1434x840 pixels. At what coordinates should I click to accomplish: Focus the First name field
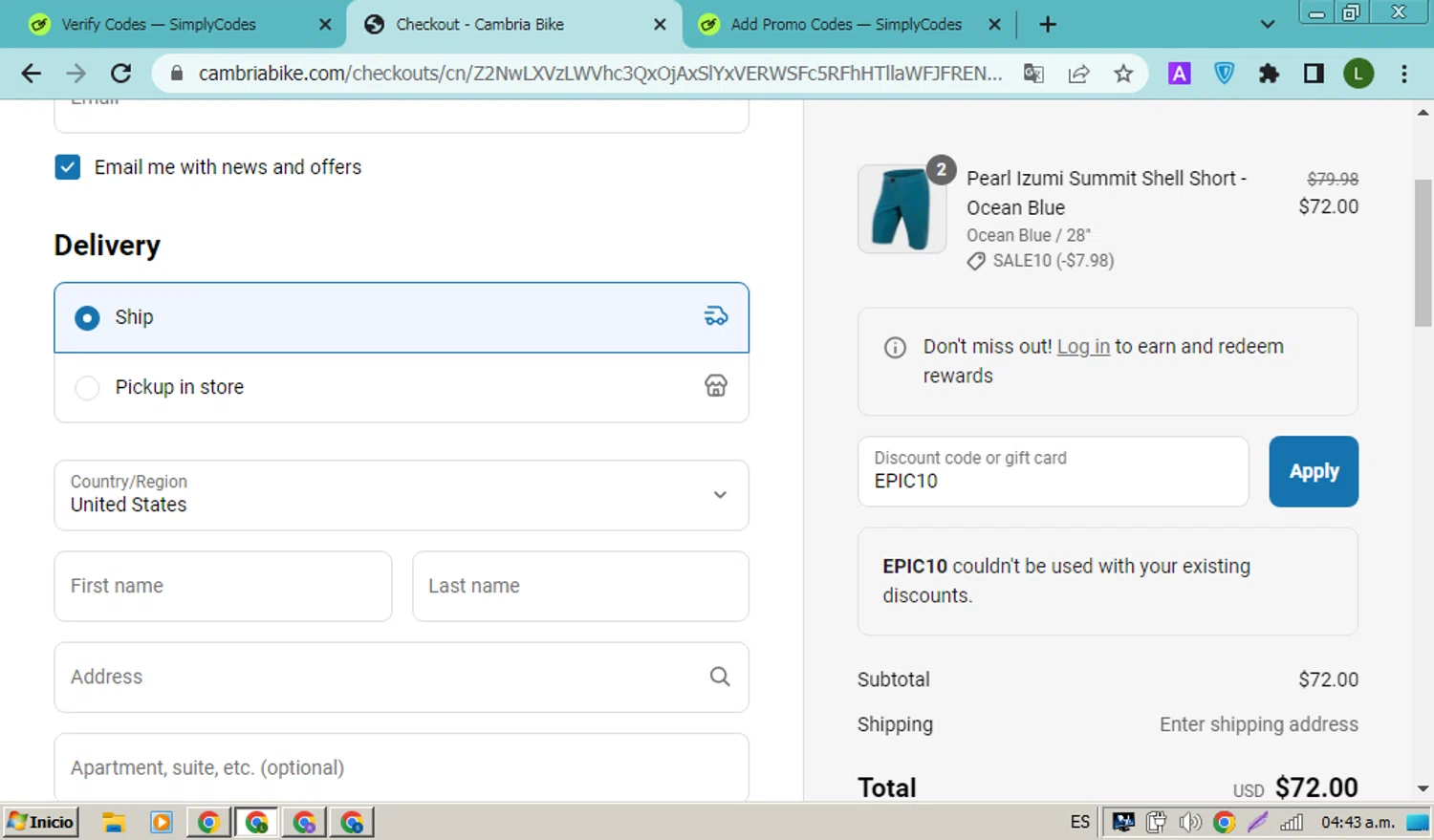pos(223,586)
